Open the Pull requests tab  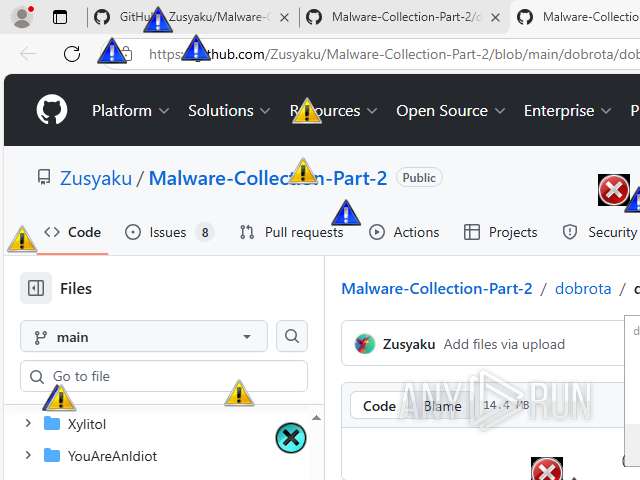291,232
